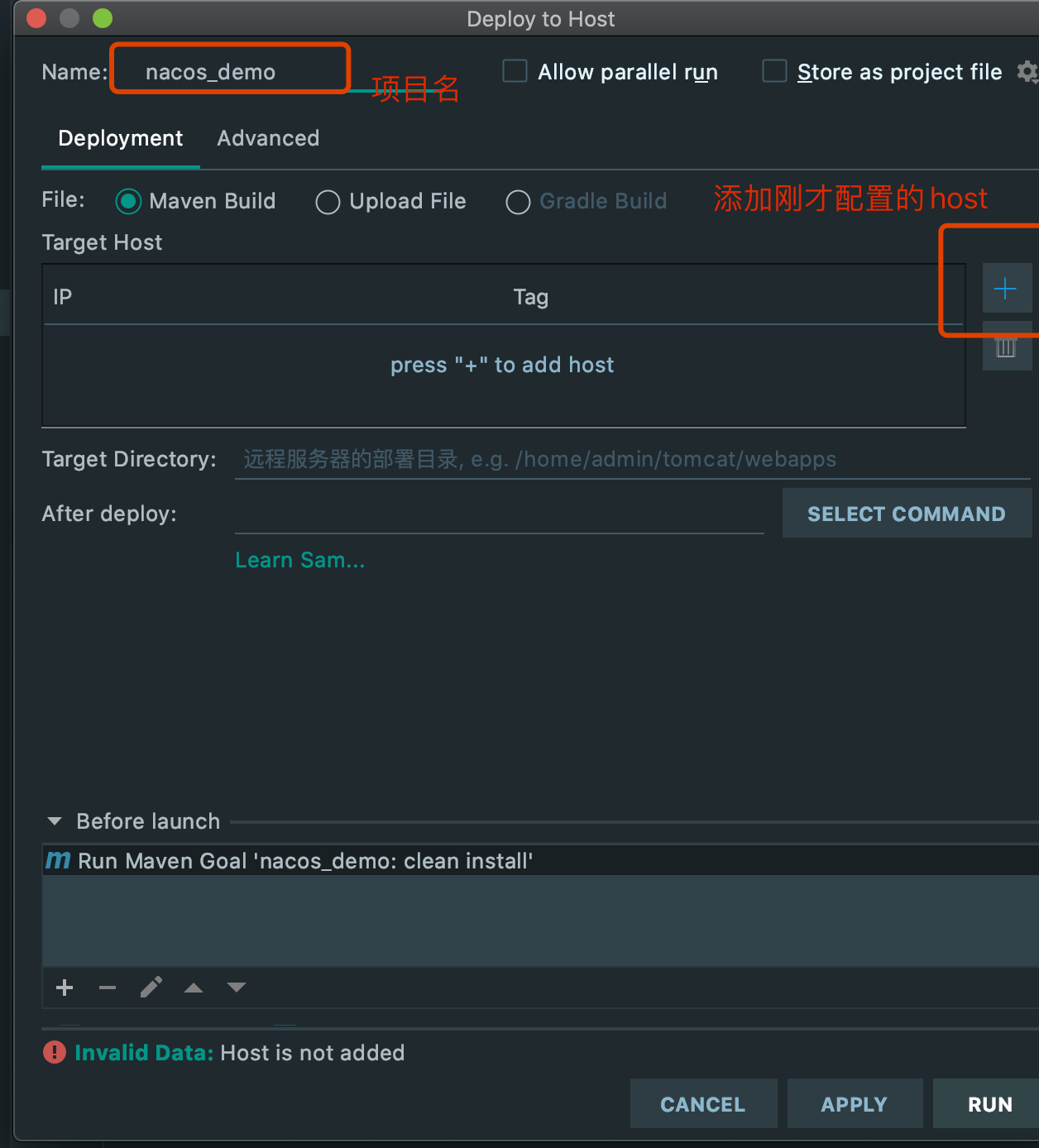1039x1148 pixels.
Task: Click the IP column header
Action: (x=63, y=297)
